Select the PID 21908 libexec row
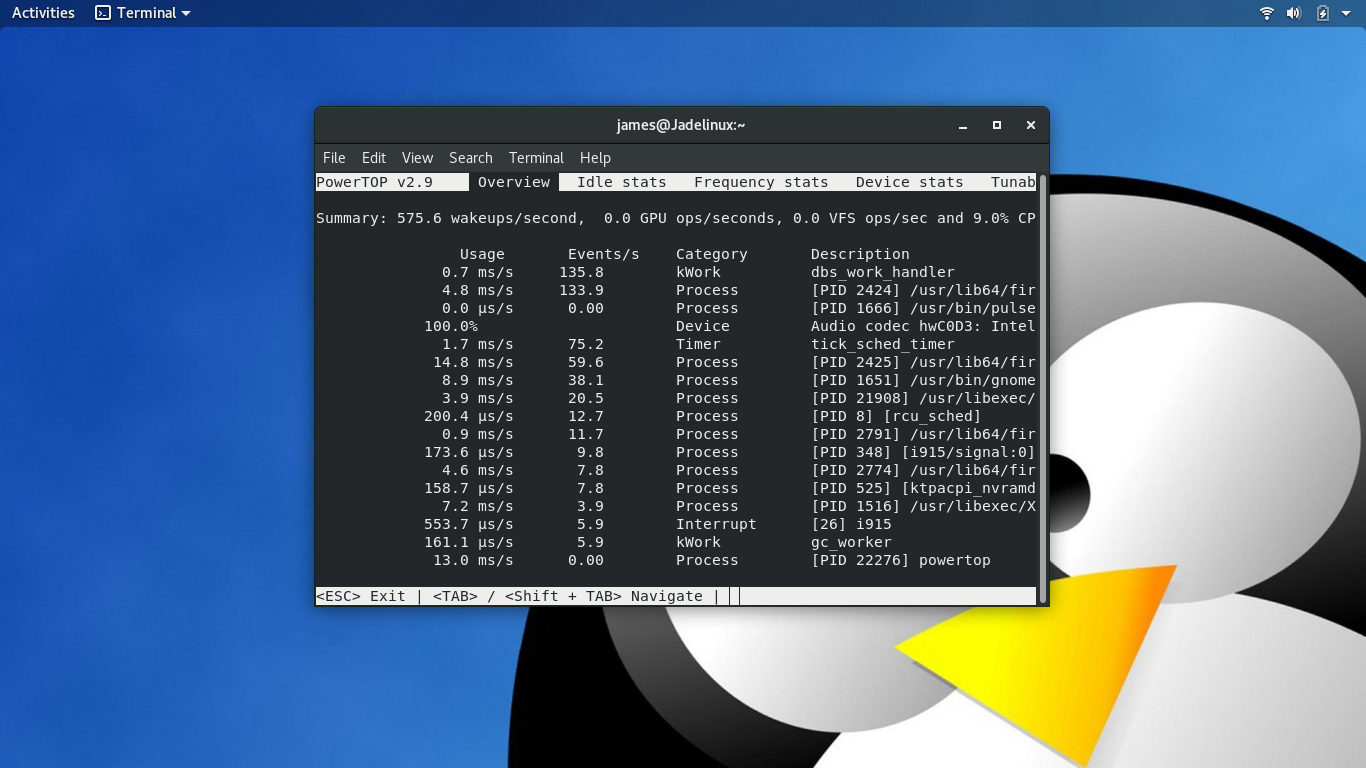Image resolution: width=1366 pixels, height=768 pixels. (x=676, y=398)
